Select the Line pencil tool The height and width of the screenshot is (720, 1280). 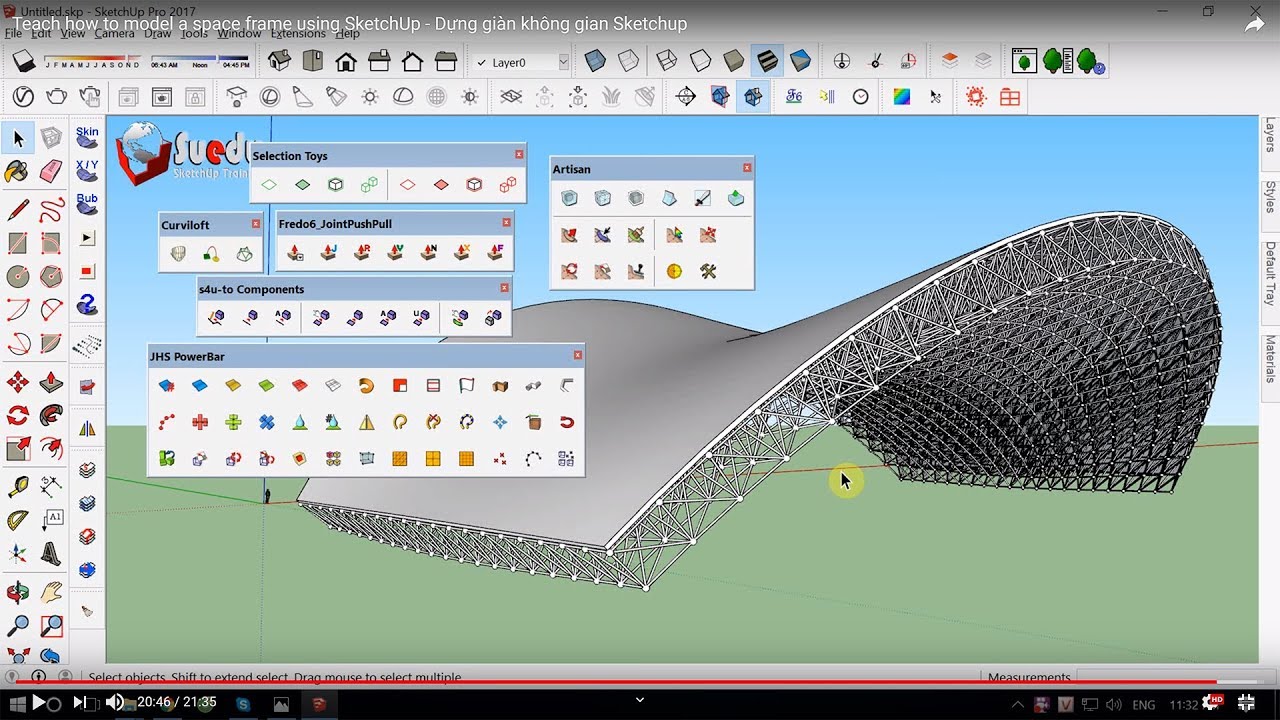click(x=18, y=210)
